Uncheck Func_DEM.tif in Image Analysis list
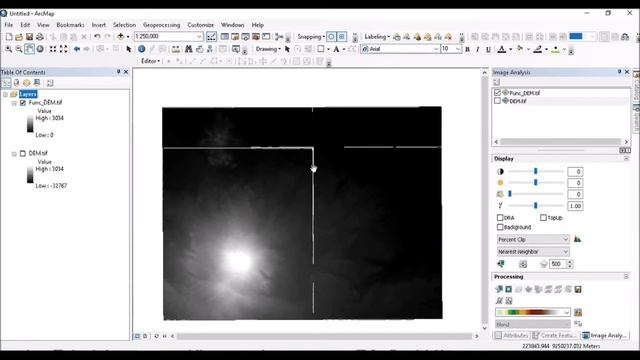 click(497, 93)
